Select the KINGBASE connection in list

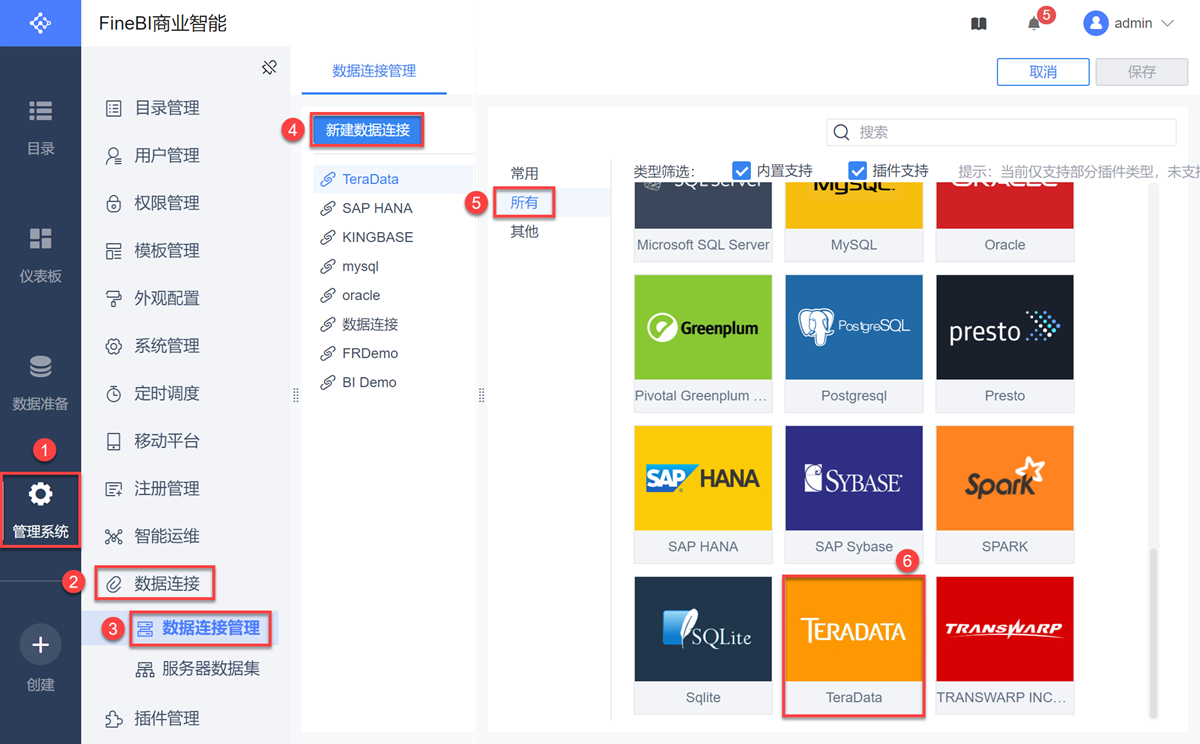(392, 237)
